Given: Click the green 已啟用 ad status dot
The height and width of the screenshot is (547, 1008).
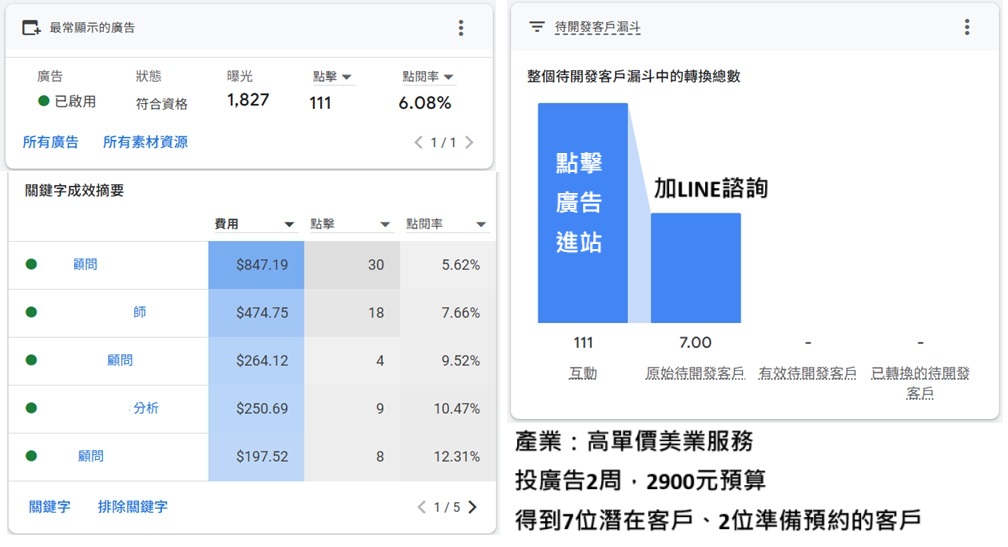Looking at the screenshot, I should point(43,101).
